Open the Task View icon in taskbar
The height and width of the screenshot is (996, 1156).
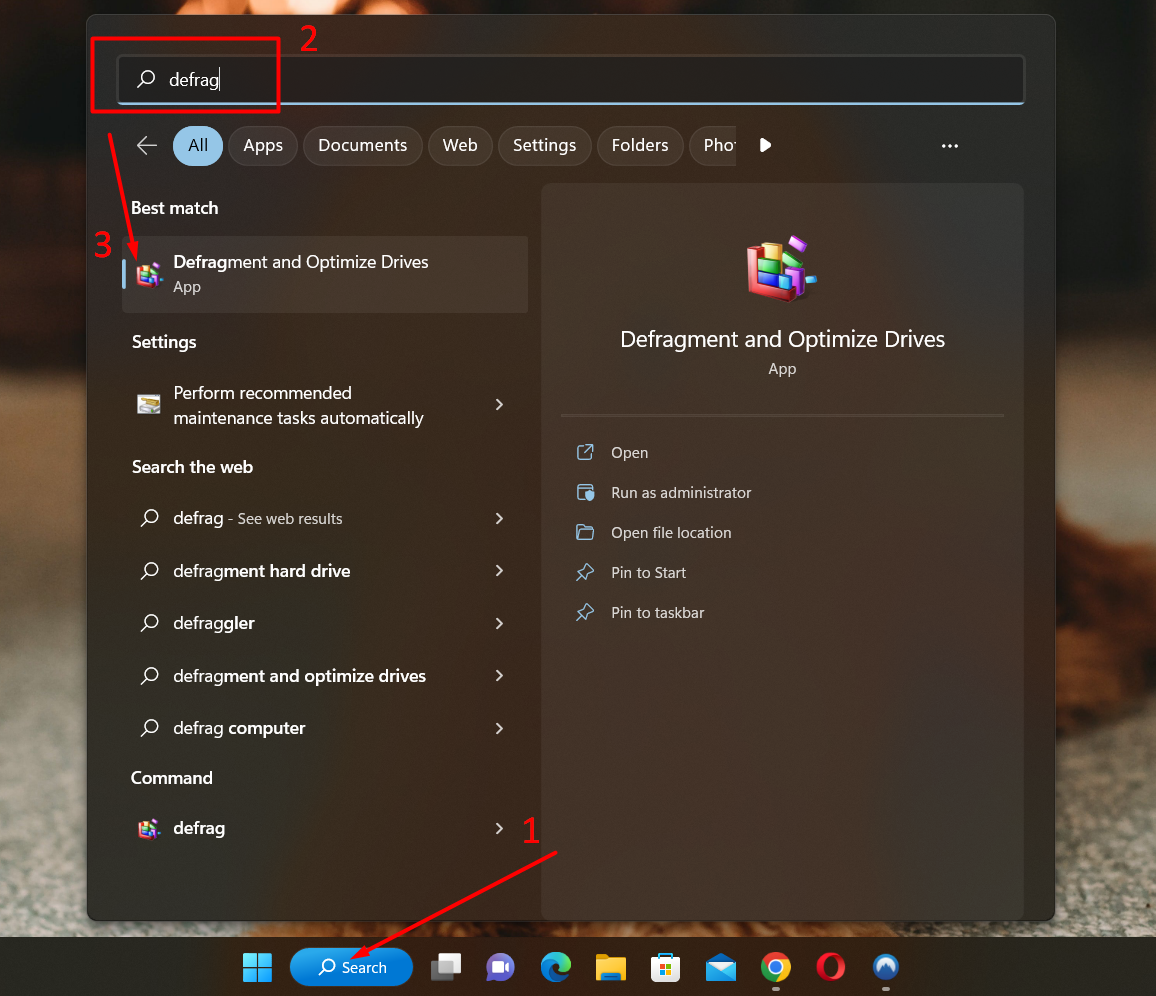click(446, 967)
